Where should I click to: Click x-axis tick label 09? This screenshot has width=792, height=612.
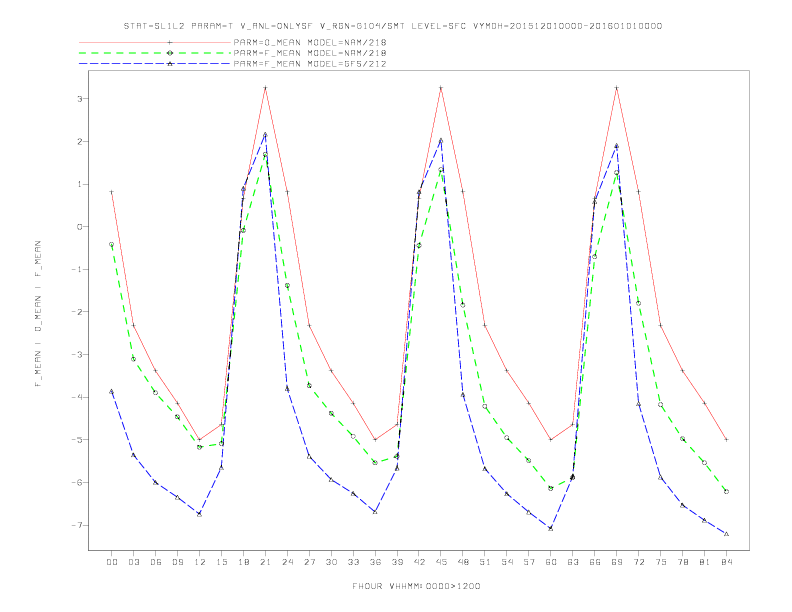[177, 562]
